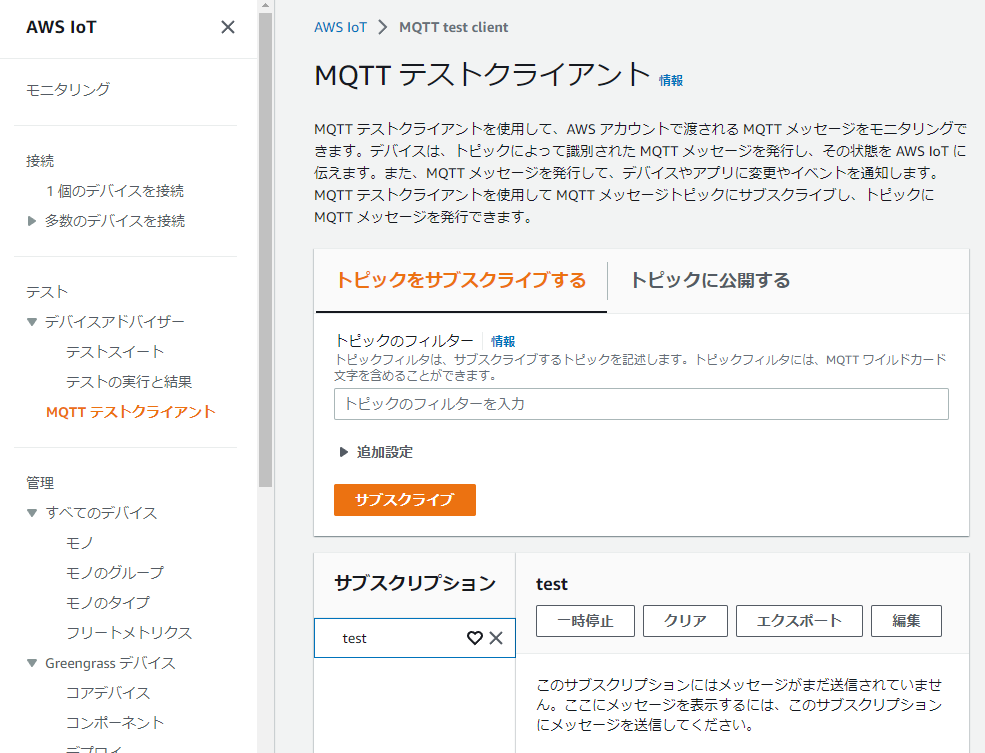Screen dimensions: 985x753
Task: Open モノのグループ in the sidebar
Action: click(115, 573)
